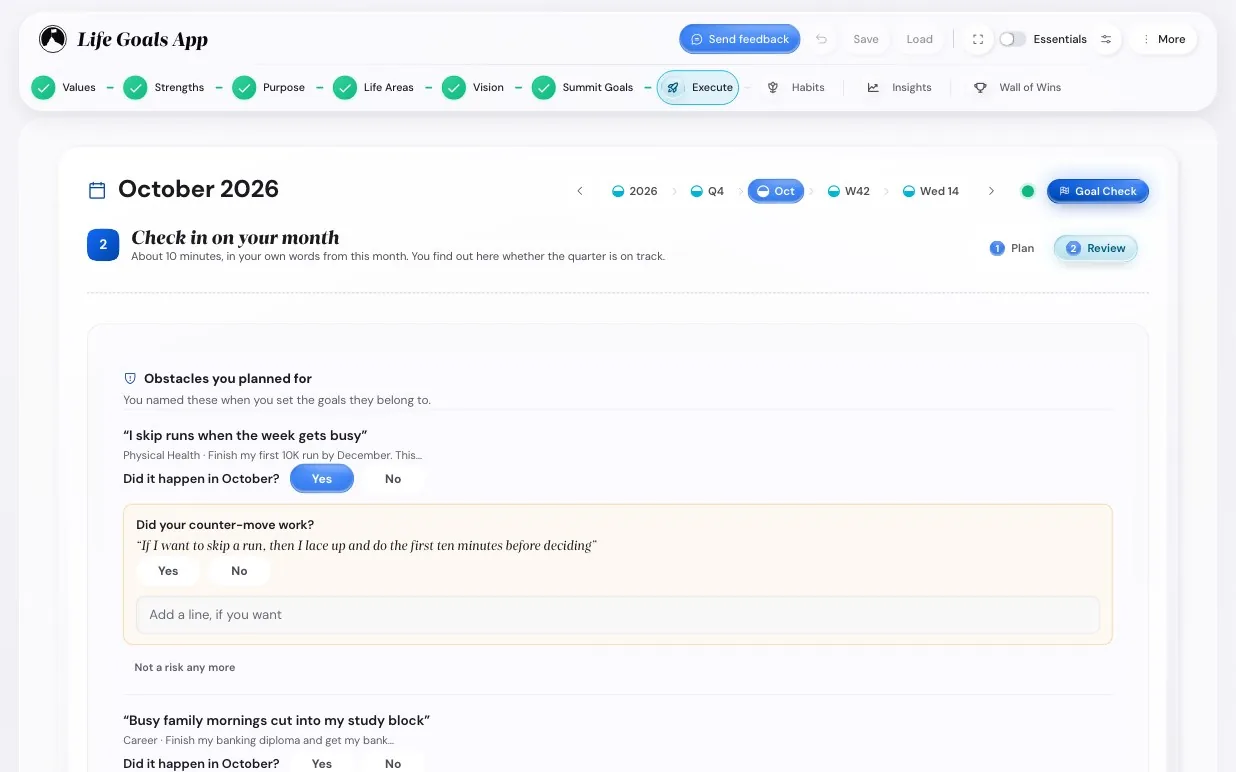Click the Physical Health goal subtitle
Screen dimensions: 1236x772
click(x=272, y=455)
